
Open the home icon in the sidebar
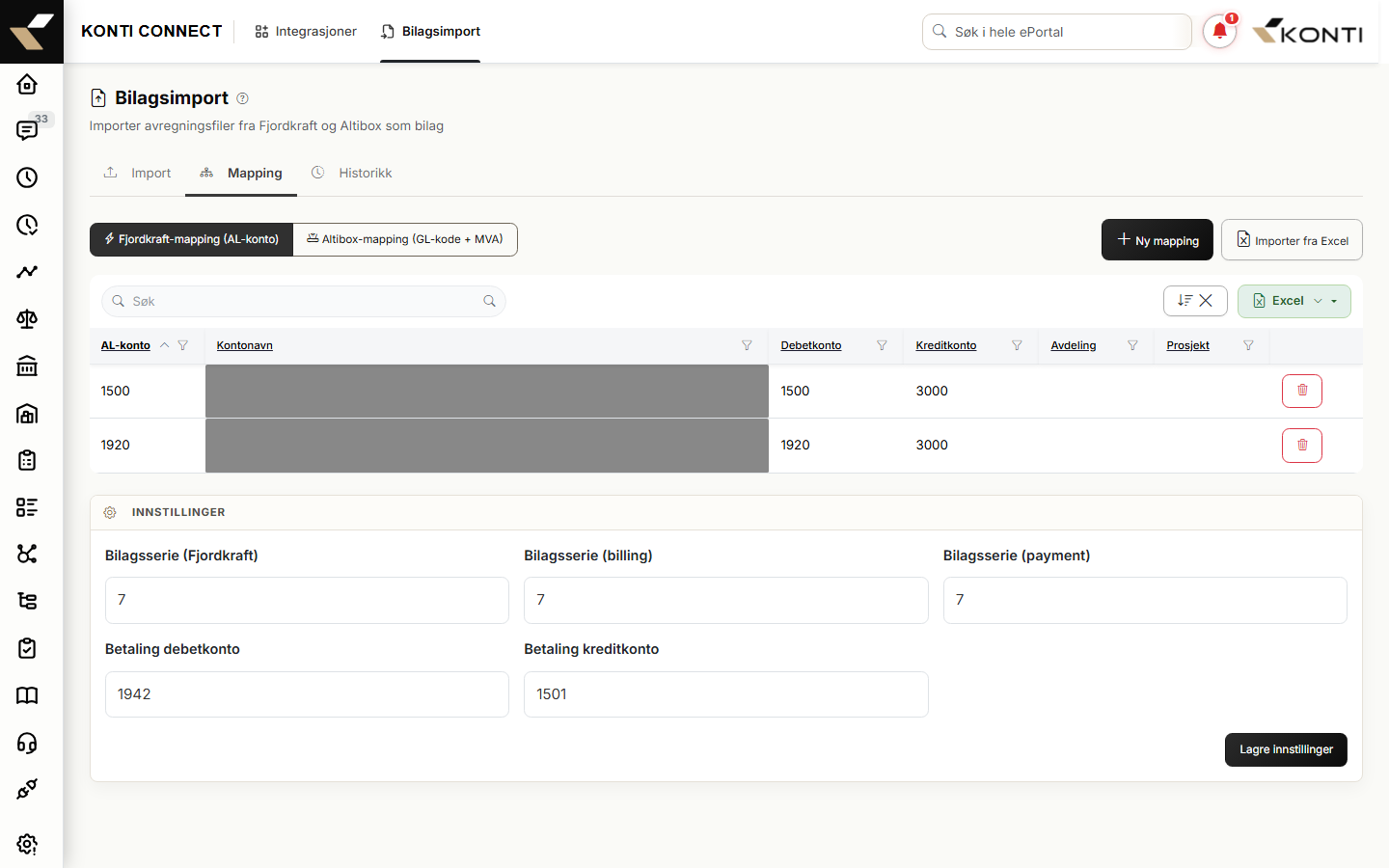27,84
